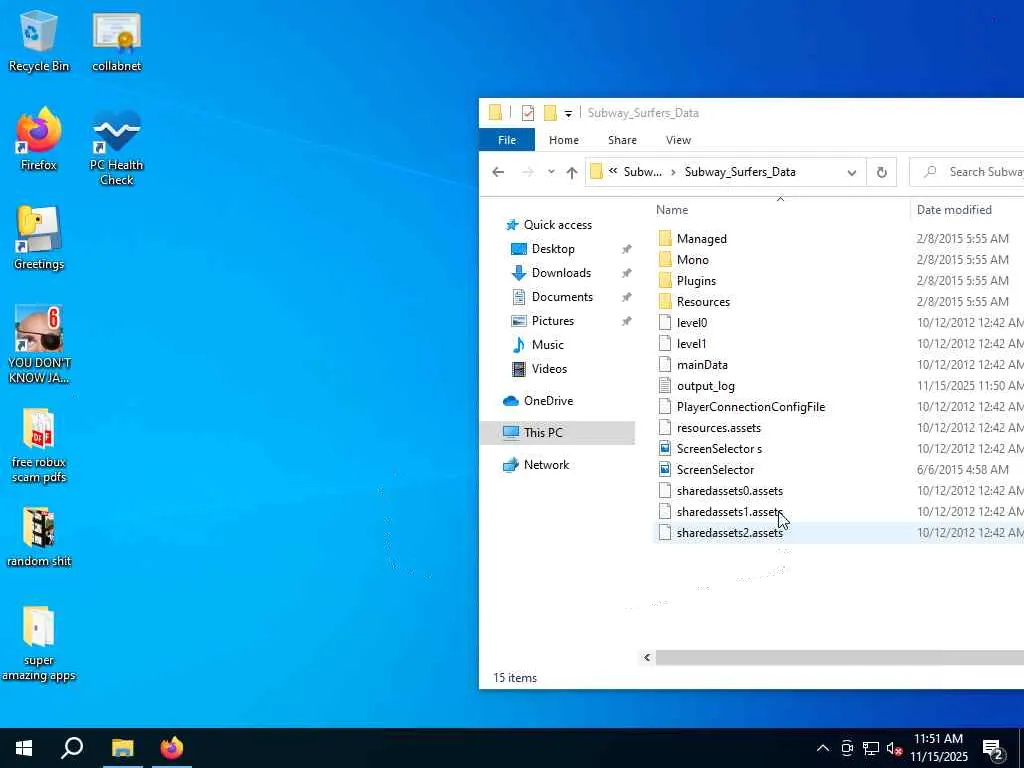Select This PC in navigation pane

(x=543, y=433)
